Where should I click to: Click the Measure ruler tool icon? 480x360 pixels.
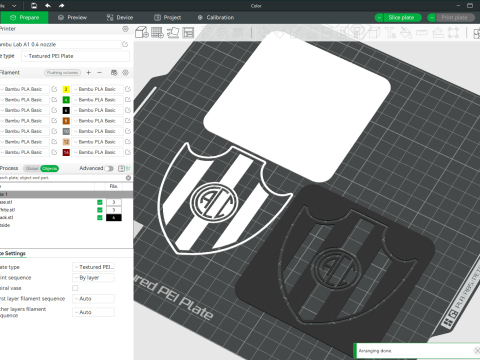pyautogui.click(x=422, y=32)
